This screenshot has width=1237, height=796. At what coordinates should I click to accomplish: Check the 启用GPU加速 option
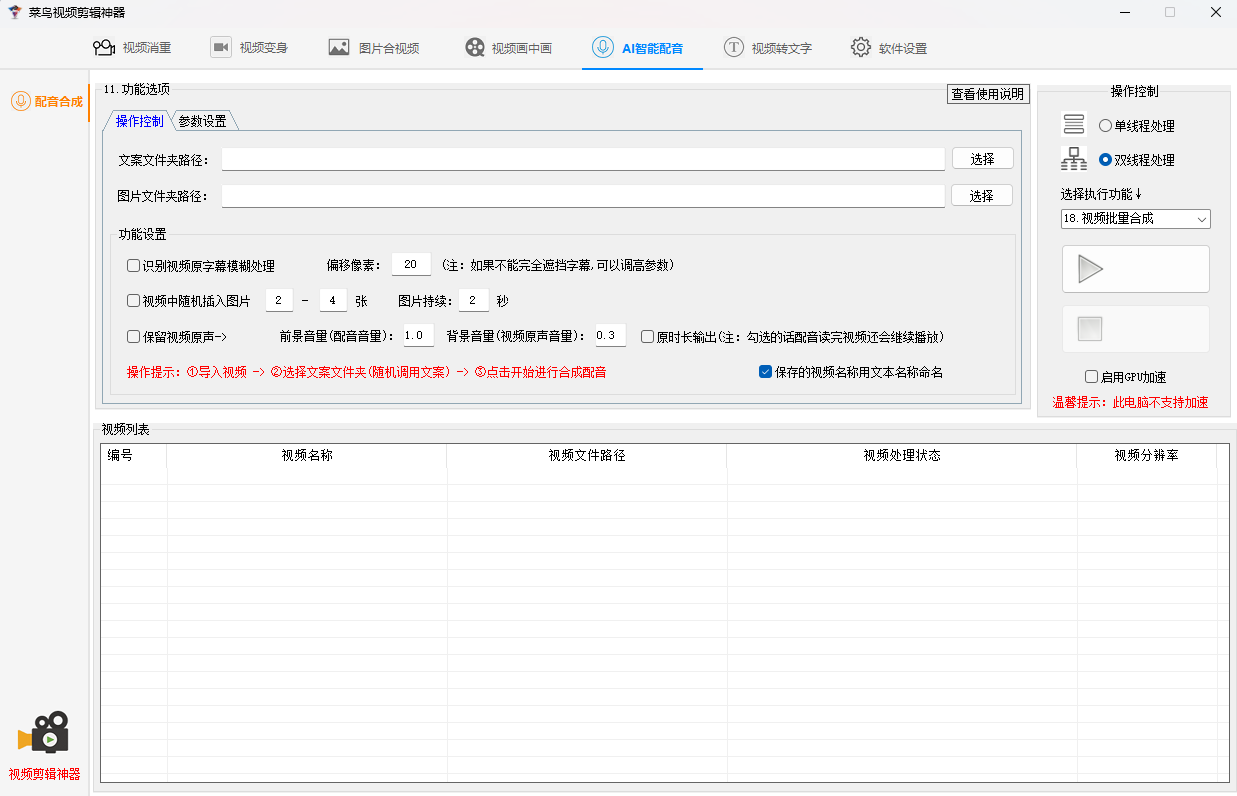pos(1092,377)
